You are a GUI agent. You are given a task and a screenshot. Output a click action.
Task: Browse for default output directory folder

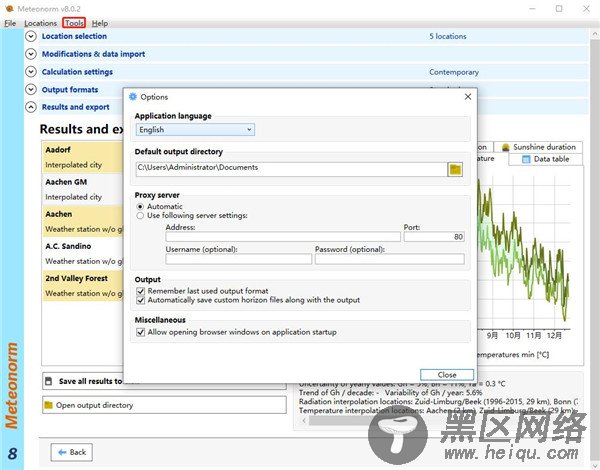tap(455, 169)
